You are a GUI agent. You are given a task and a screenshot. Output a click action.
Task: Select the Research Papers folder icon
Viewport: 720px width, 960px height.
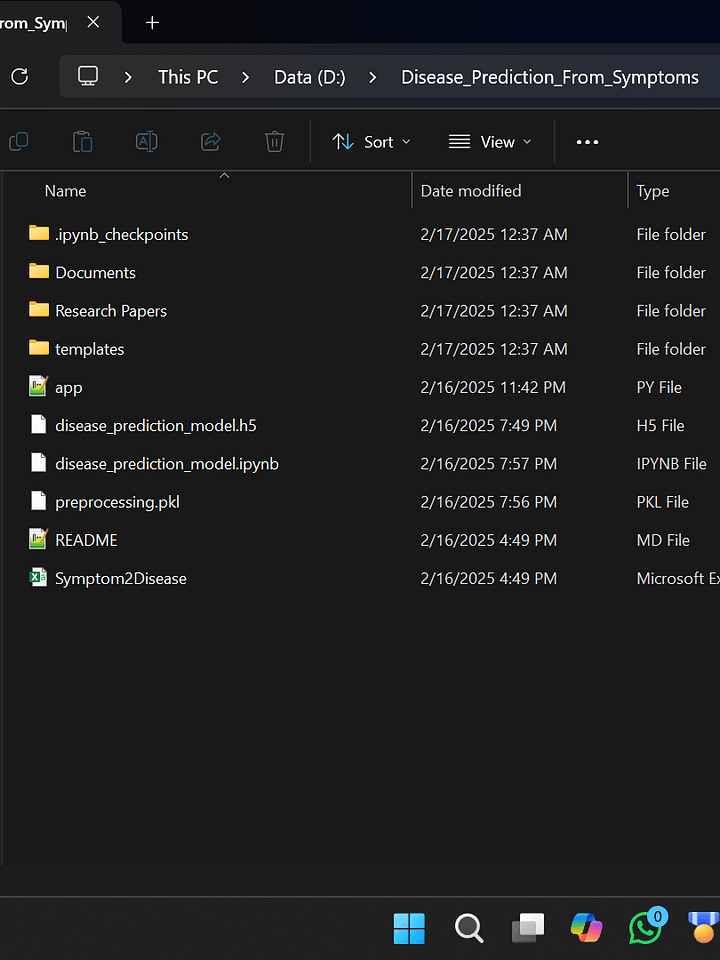[39, 310]
